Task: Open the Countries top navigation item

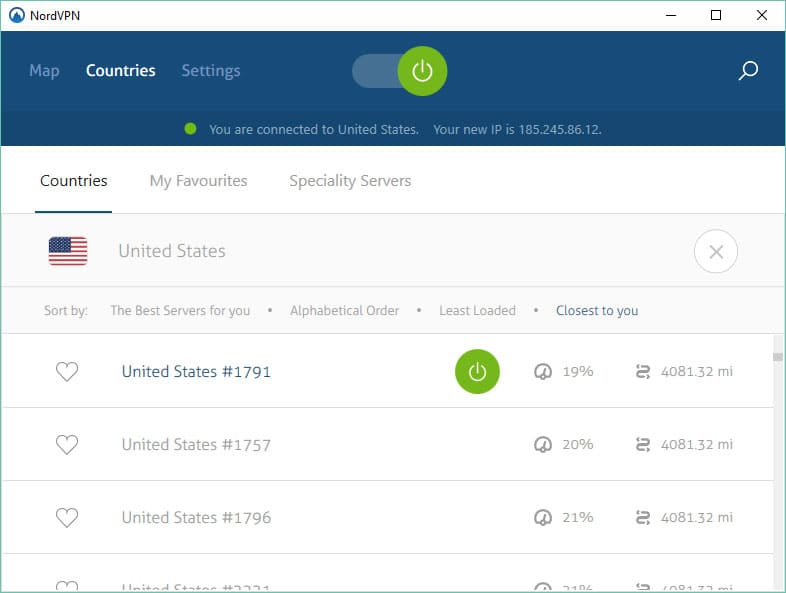Action: click(x=121, y=71)
